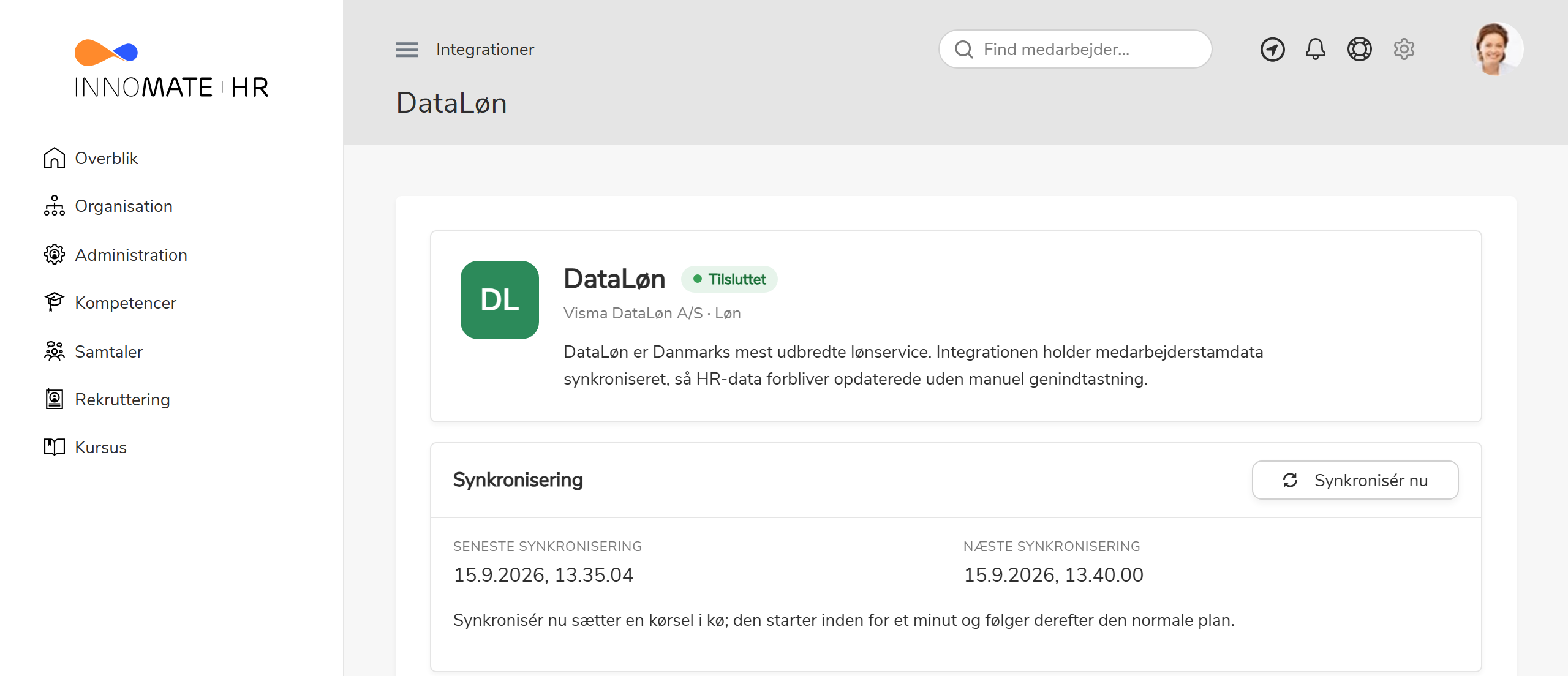
Task: Open the user profile avatar
Action: [x=1496, y=49]
